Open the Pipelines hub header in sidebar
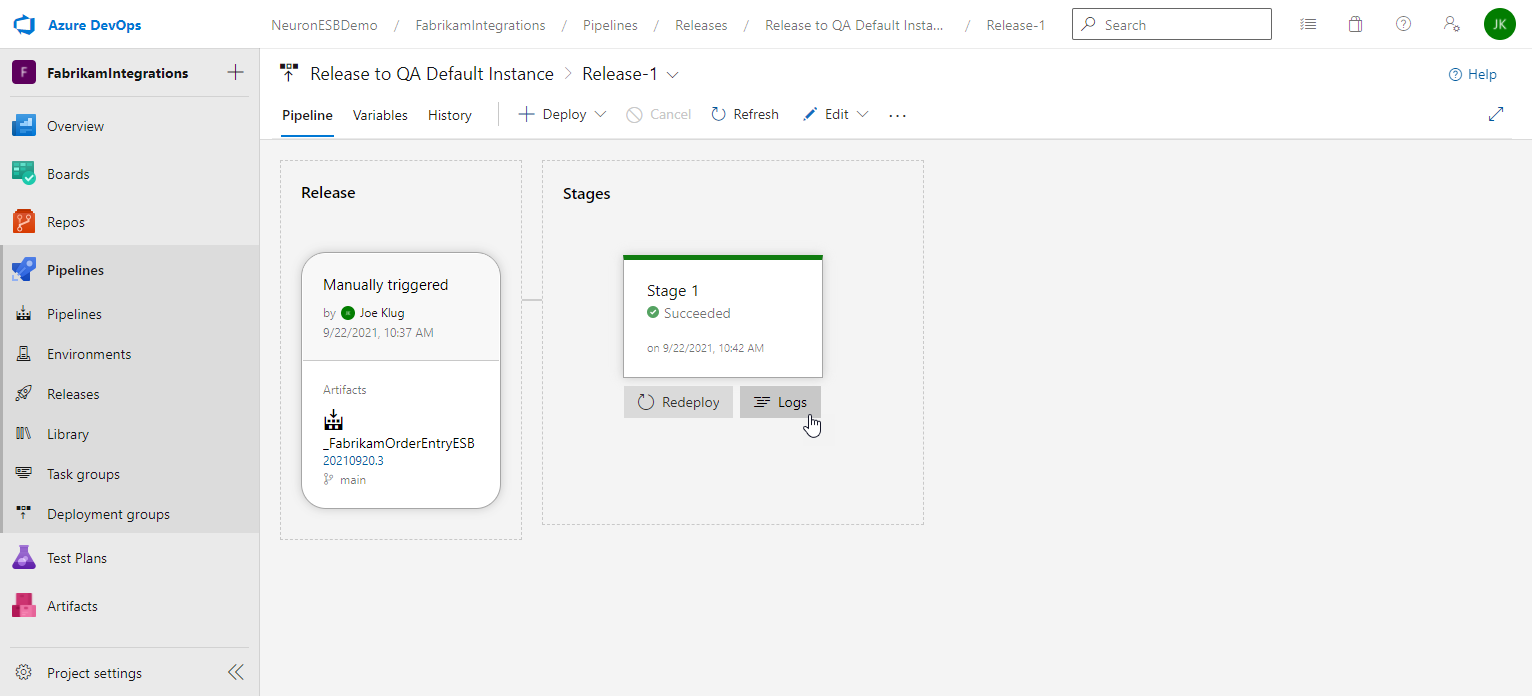 click(130, 270)
